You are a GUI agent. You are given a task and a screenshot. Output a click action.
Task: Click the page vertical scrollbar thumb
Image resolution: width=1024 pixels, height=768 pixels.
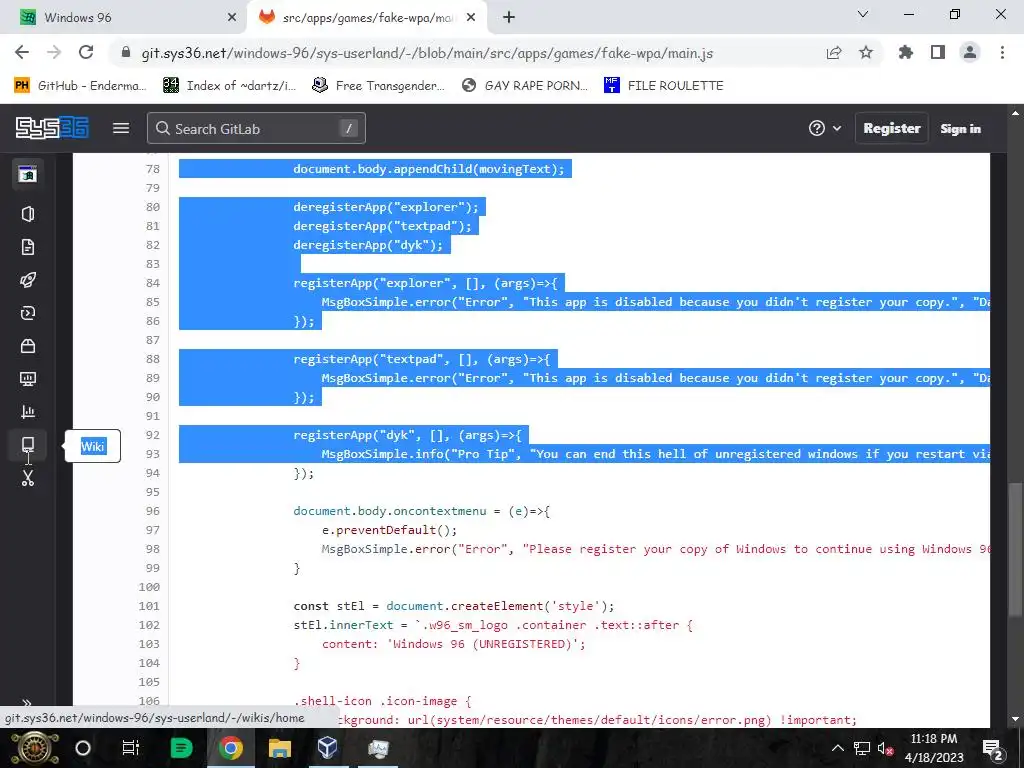(x=1016, y=549)
